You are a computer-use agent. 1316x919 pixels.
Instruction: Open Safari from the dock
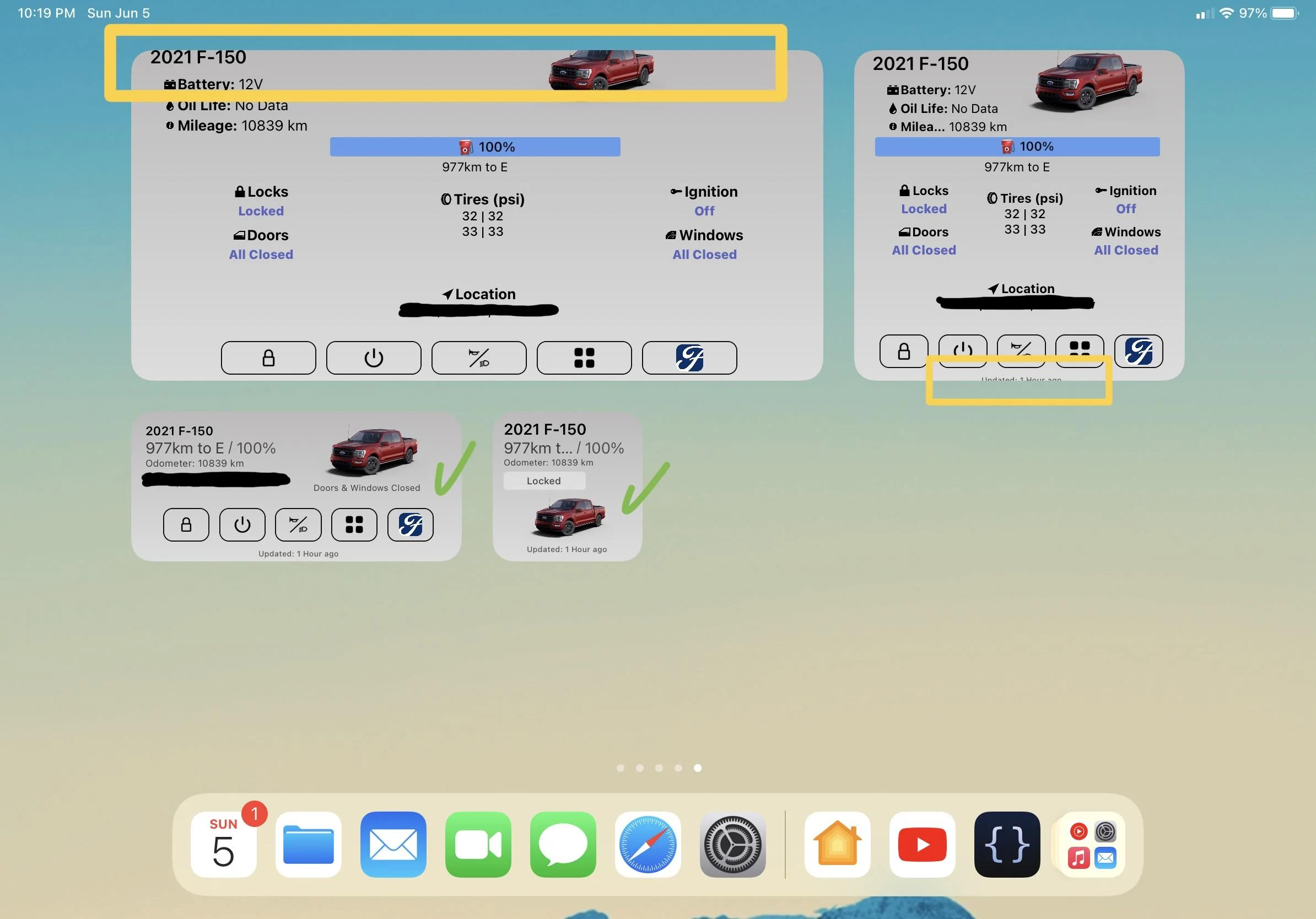click(x=647, y=845)
